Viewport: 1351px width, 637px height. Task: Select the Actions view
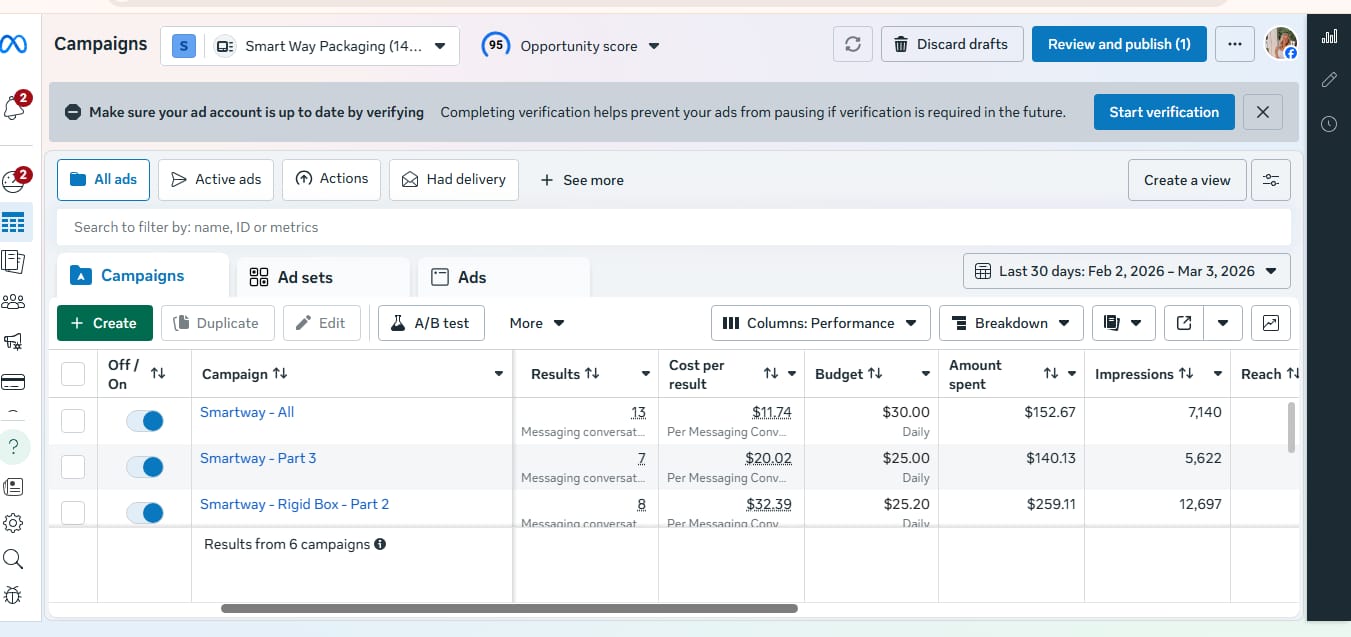[x=332, y=179]
